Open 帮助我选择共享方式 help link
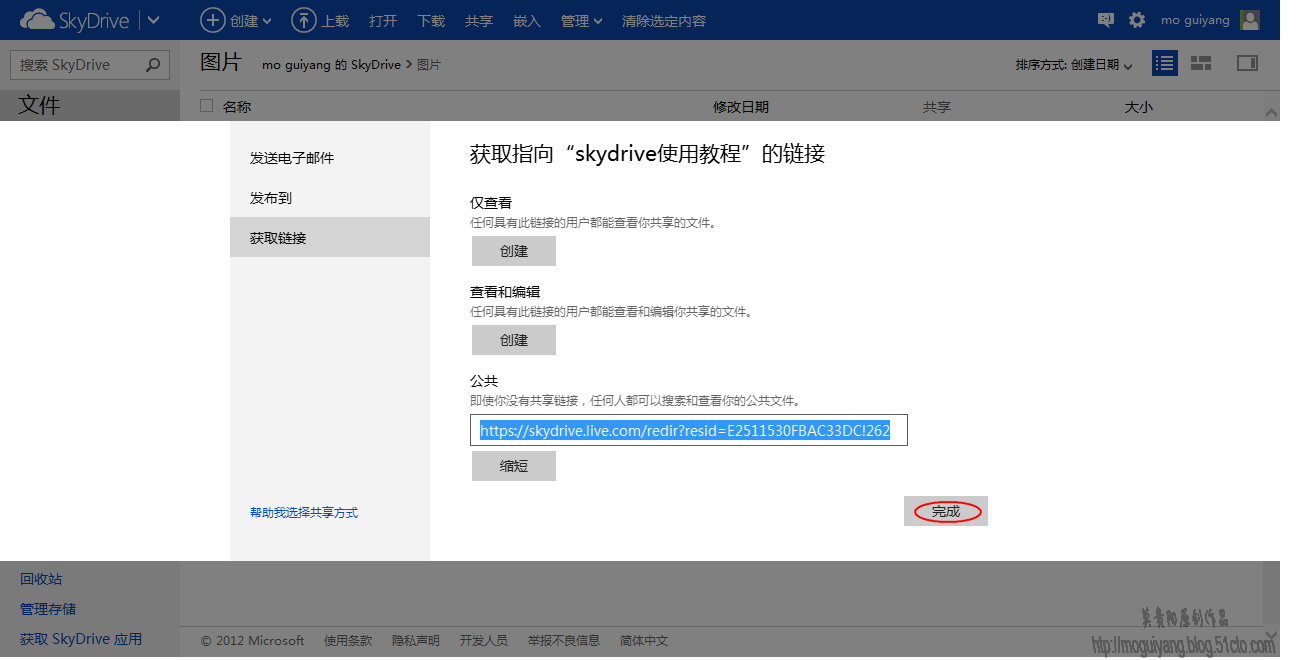The height and width of the screenshot is (660, 1305). [304, 513]
